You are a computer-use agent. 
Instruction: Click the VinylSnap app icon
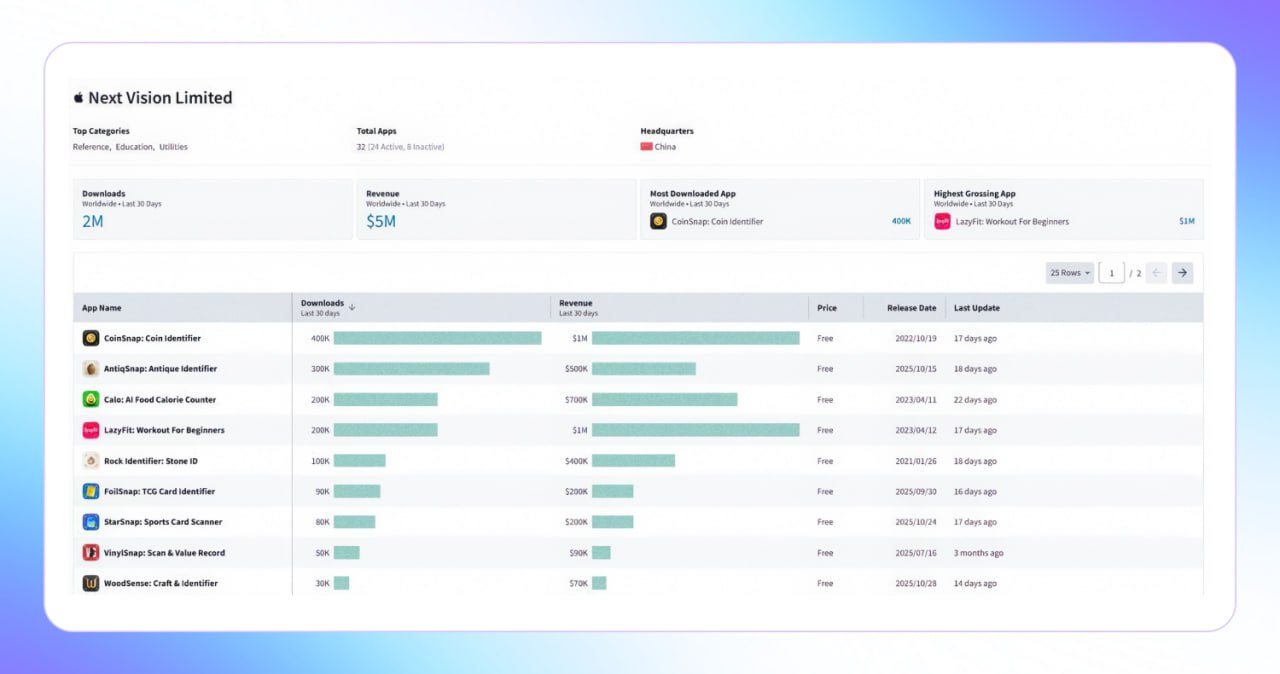tap(91, 553)
